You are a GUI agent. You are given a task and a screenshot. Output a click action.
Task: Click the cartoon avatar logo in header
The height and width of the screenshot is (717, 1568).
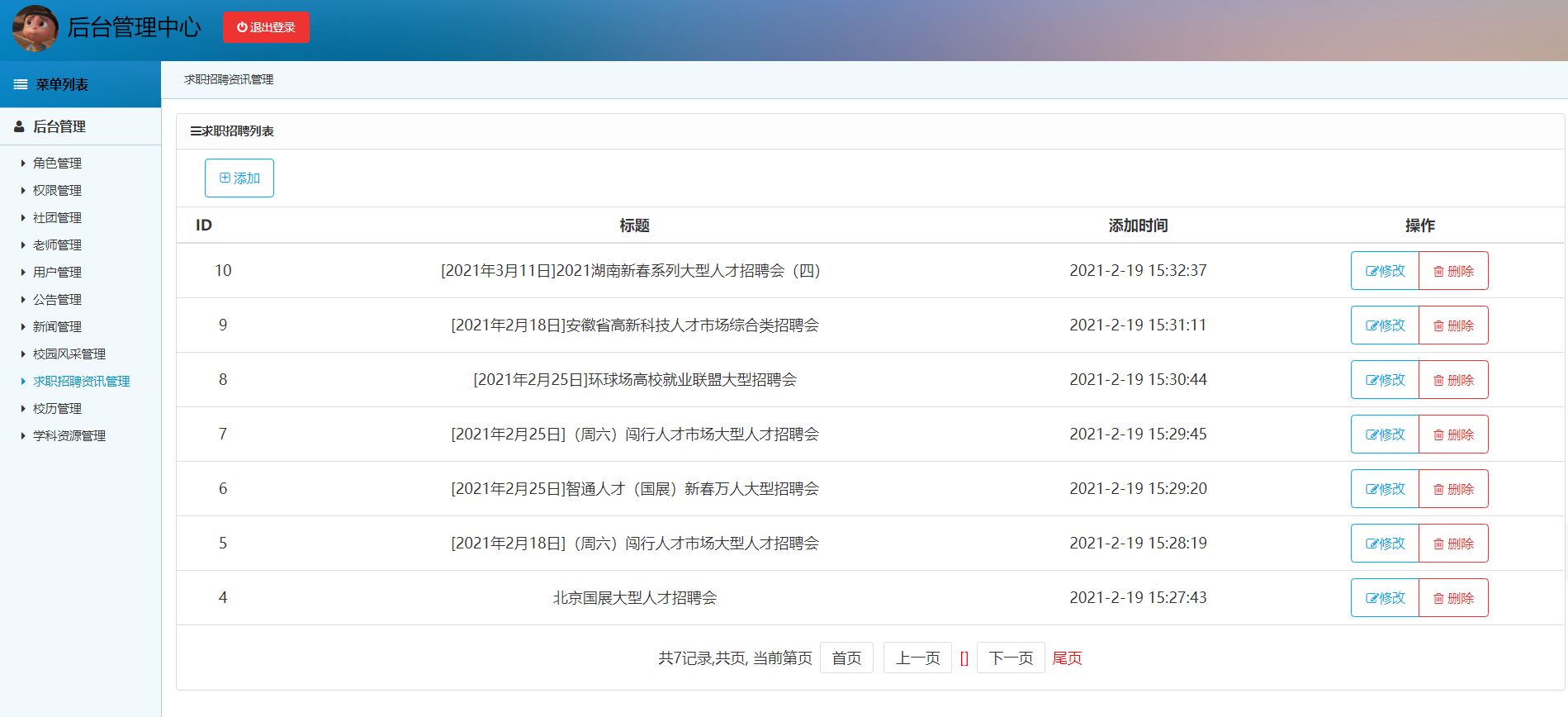click(36, 28)
